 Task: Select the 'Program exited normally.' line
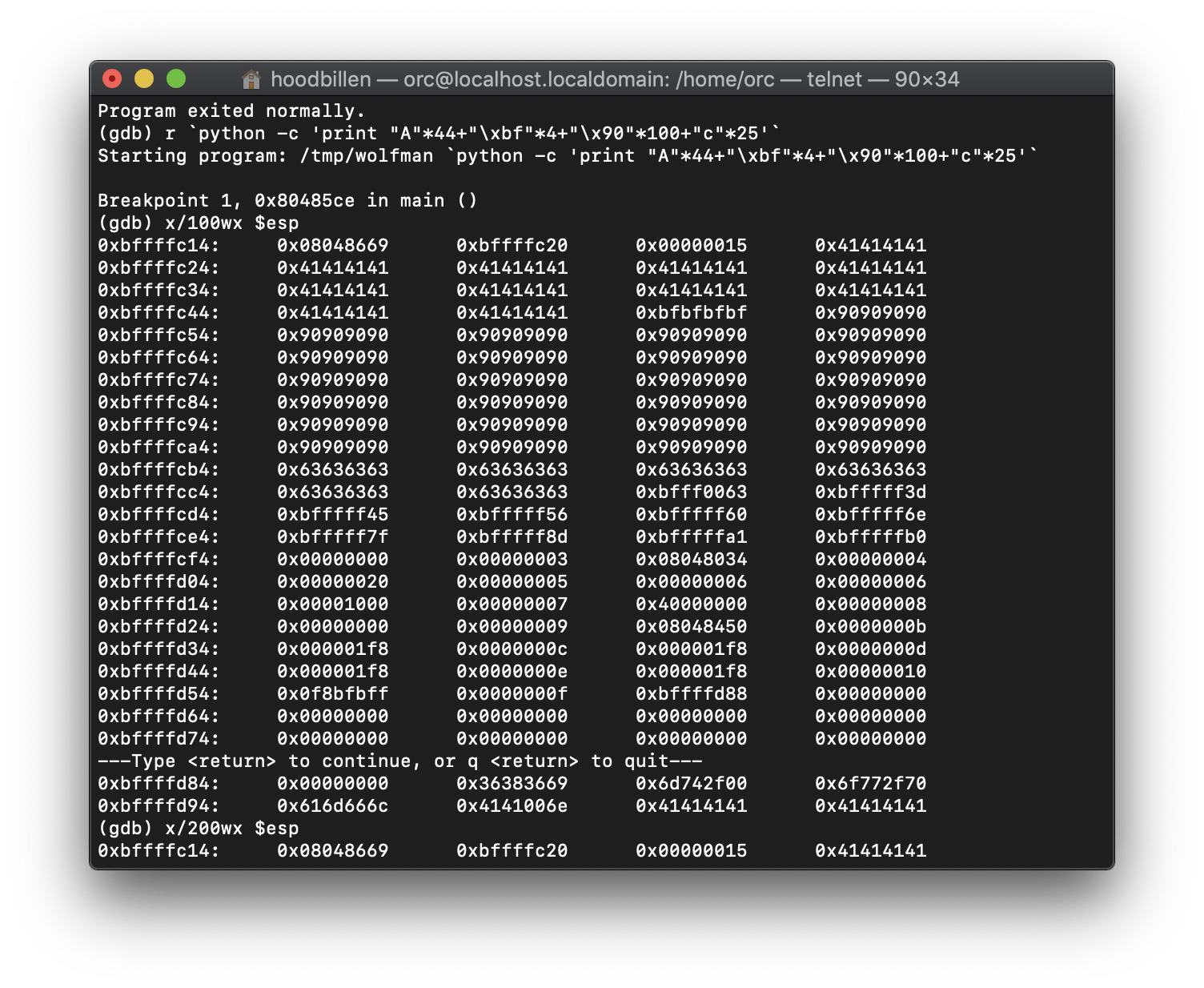coord(231,110)
